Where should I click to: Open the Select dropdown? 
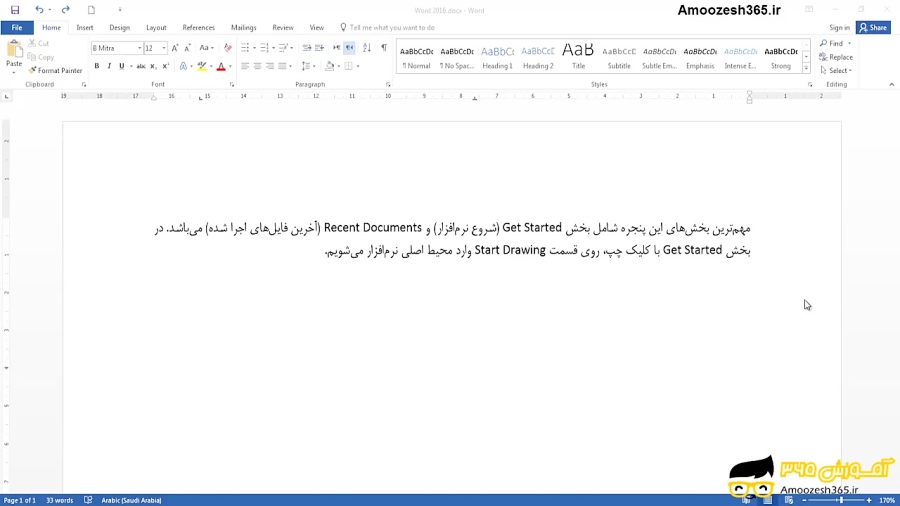click(x=836, y=71)
